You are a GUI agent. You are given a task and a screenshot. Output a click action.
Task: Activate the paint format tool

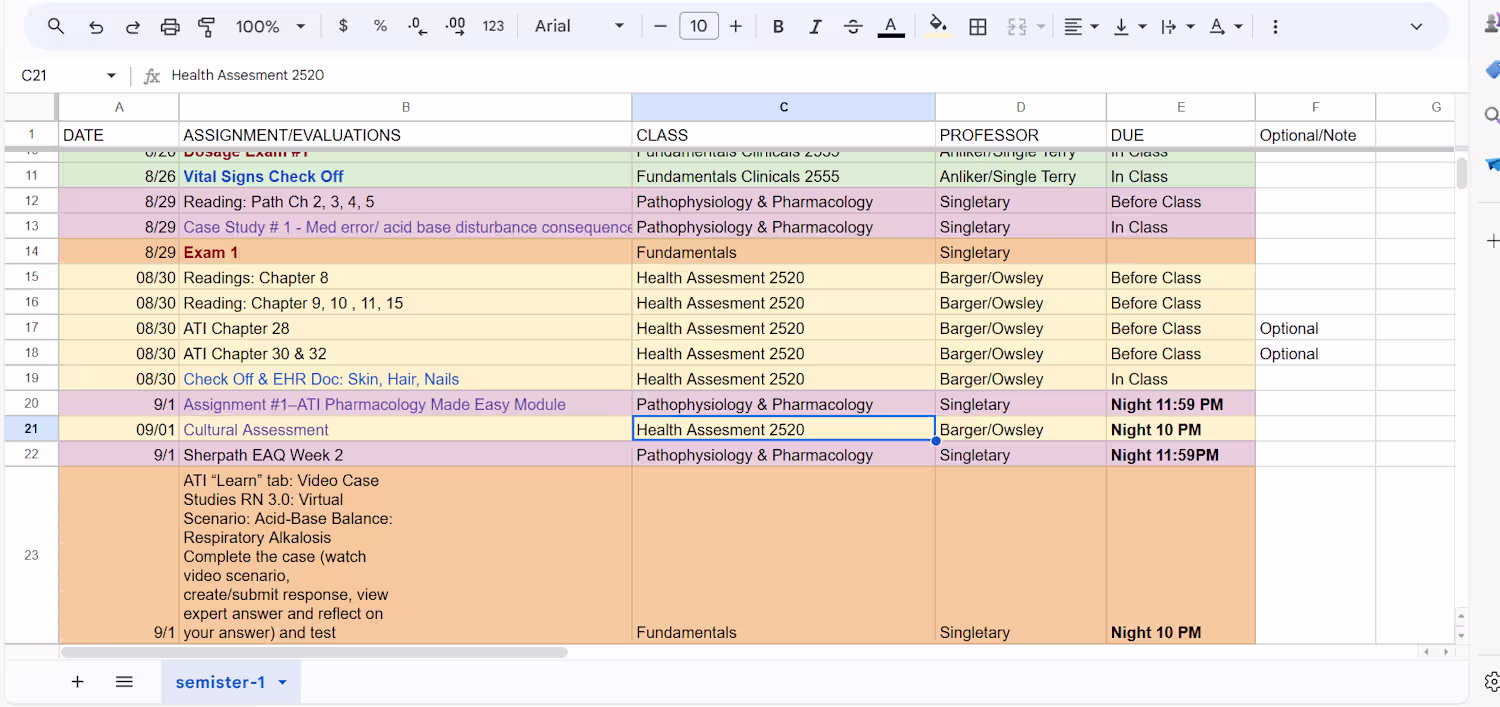tap(207, 27)
